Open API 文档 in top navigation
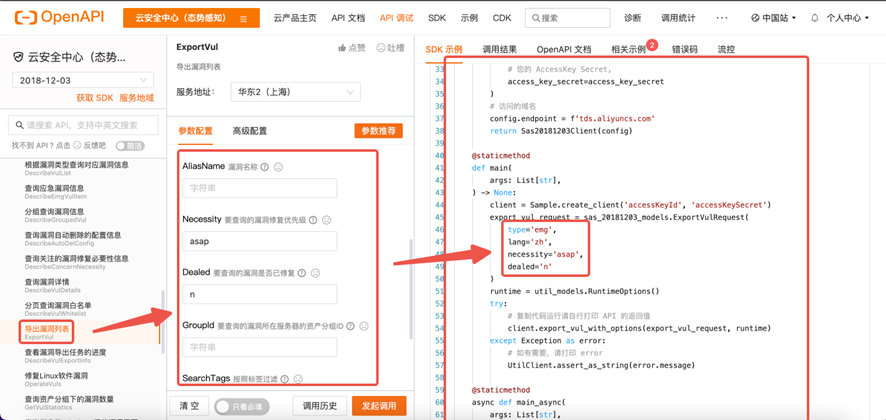The image size is (886, 420). click(x=348, y=18)
